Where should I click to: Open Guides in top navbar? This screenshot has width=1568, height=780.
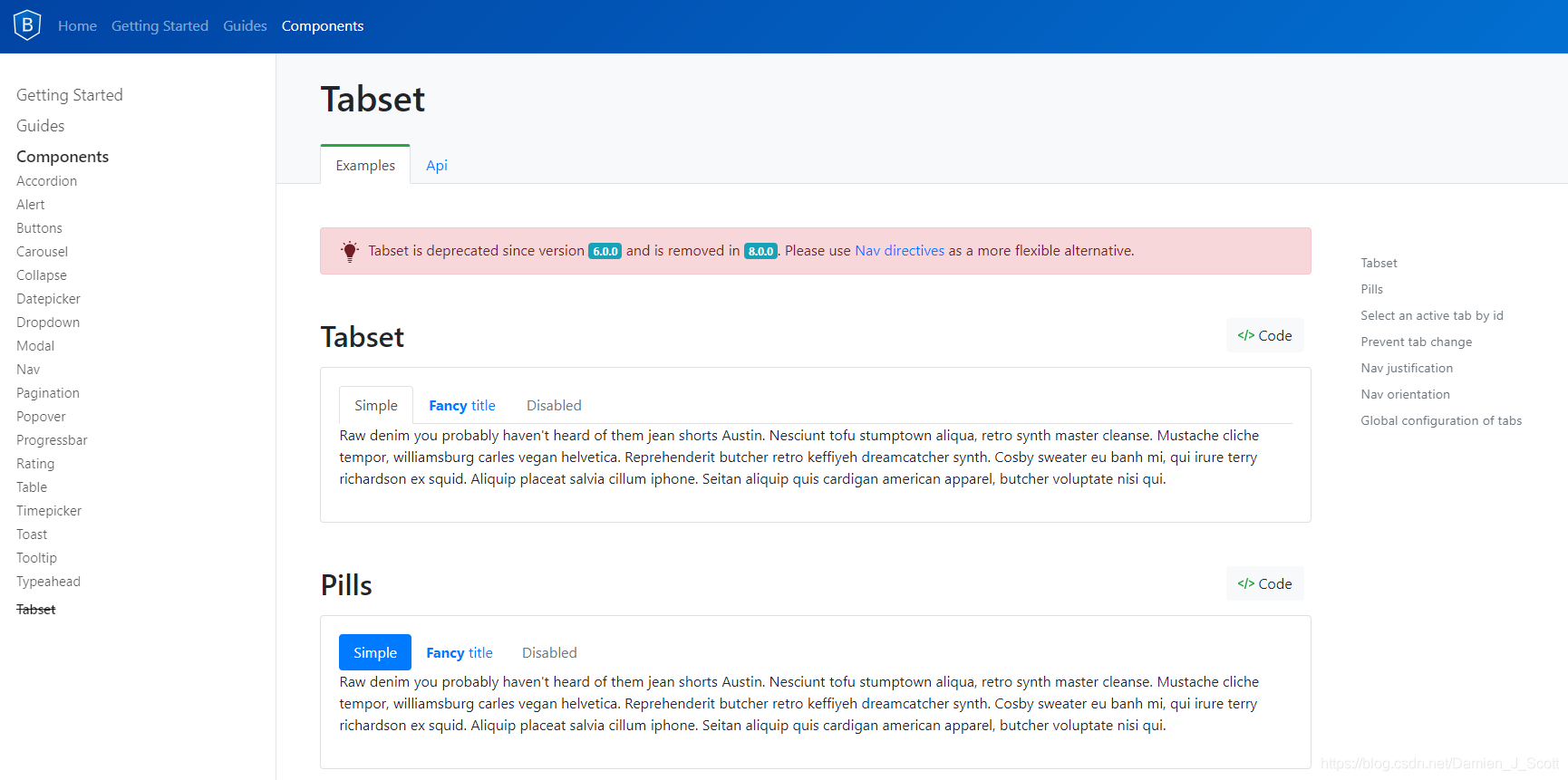[245, 26]
